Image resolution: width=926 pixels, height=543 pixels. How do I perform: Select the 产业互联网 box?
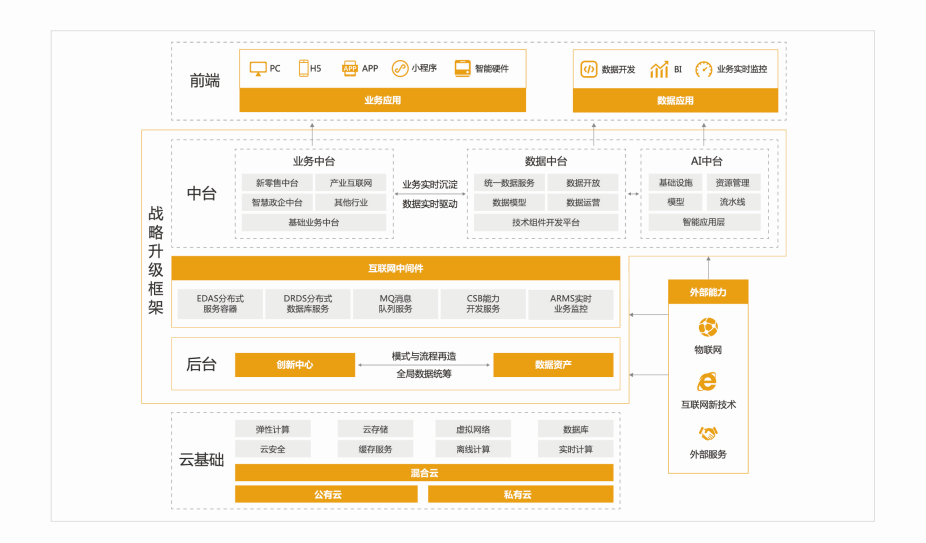tap(351, 183)
